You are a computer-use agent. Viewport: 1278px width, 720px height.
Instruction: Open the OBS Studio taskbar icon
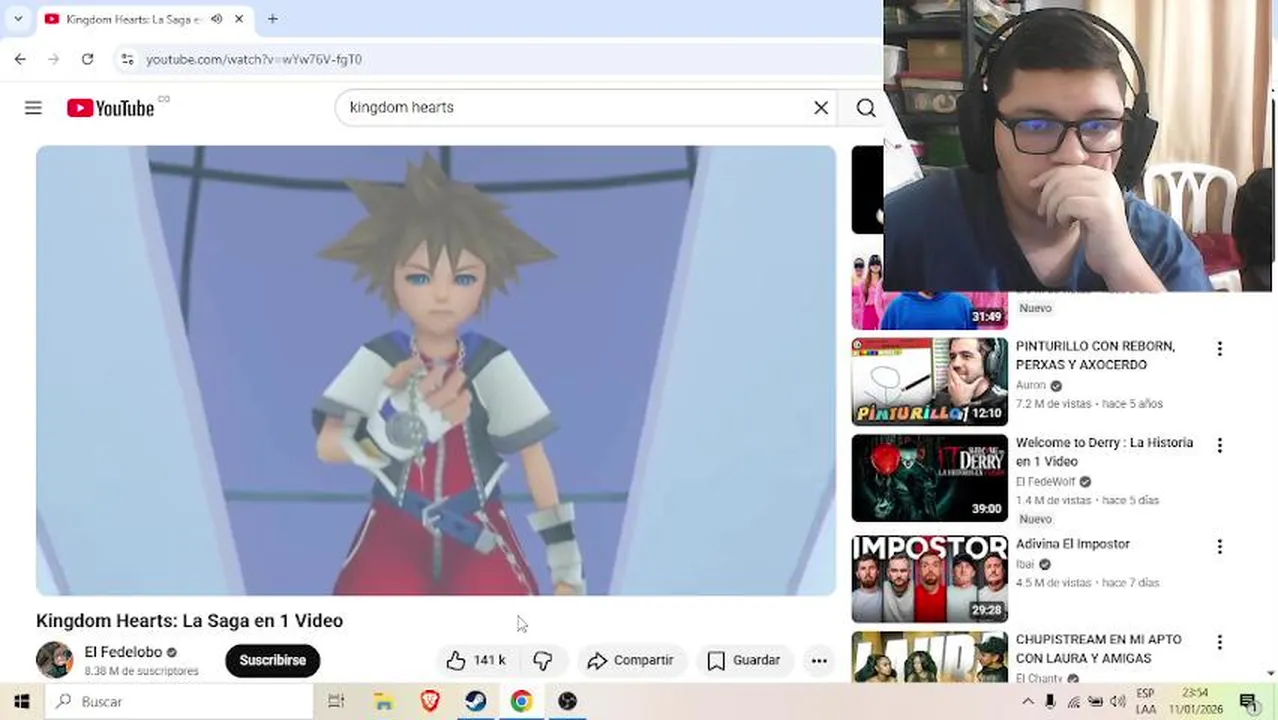point(568,702)
